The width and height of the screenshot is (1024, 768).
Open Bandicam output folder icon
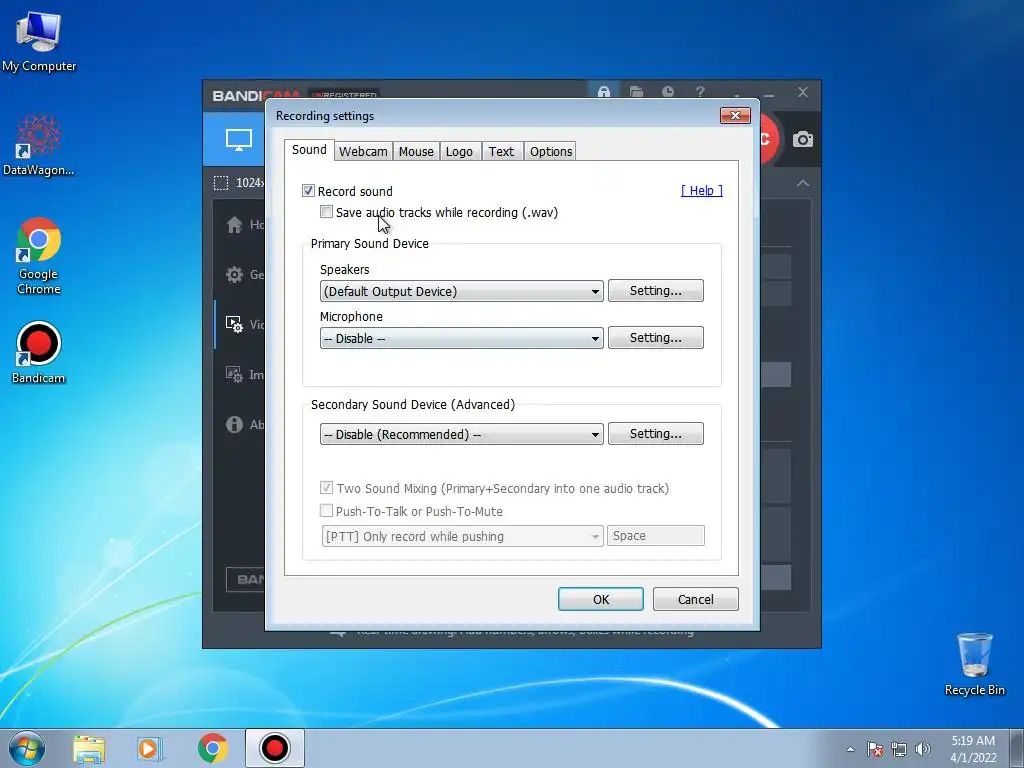(636, 92)
